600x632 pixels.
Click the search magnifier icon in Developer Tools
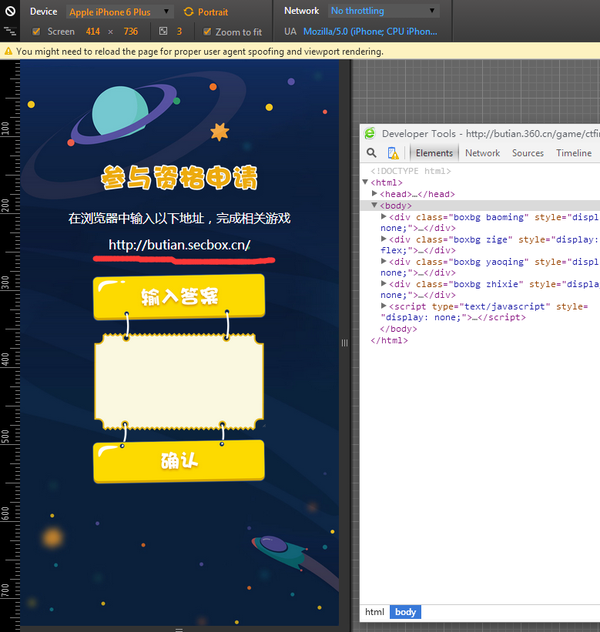(372, 153)
